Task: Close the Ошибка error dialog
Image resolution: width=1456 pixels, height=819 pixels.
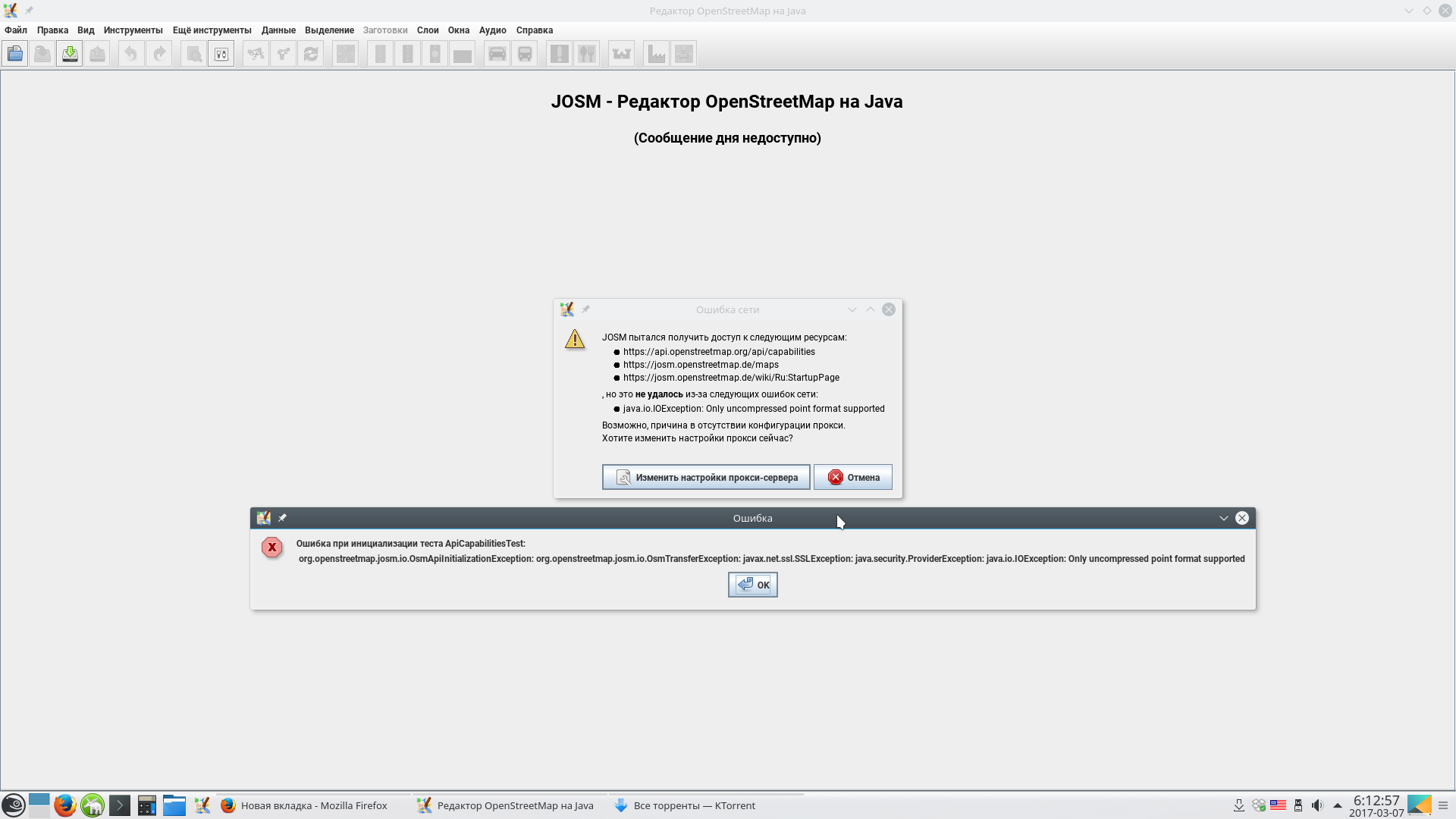Action: click(x=1242, y=518)
